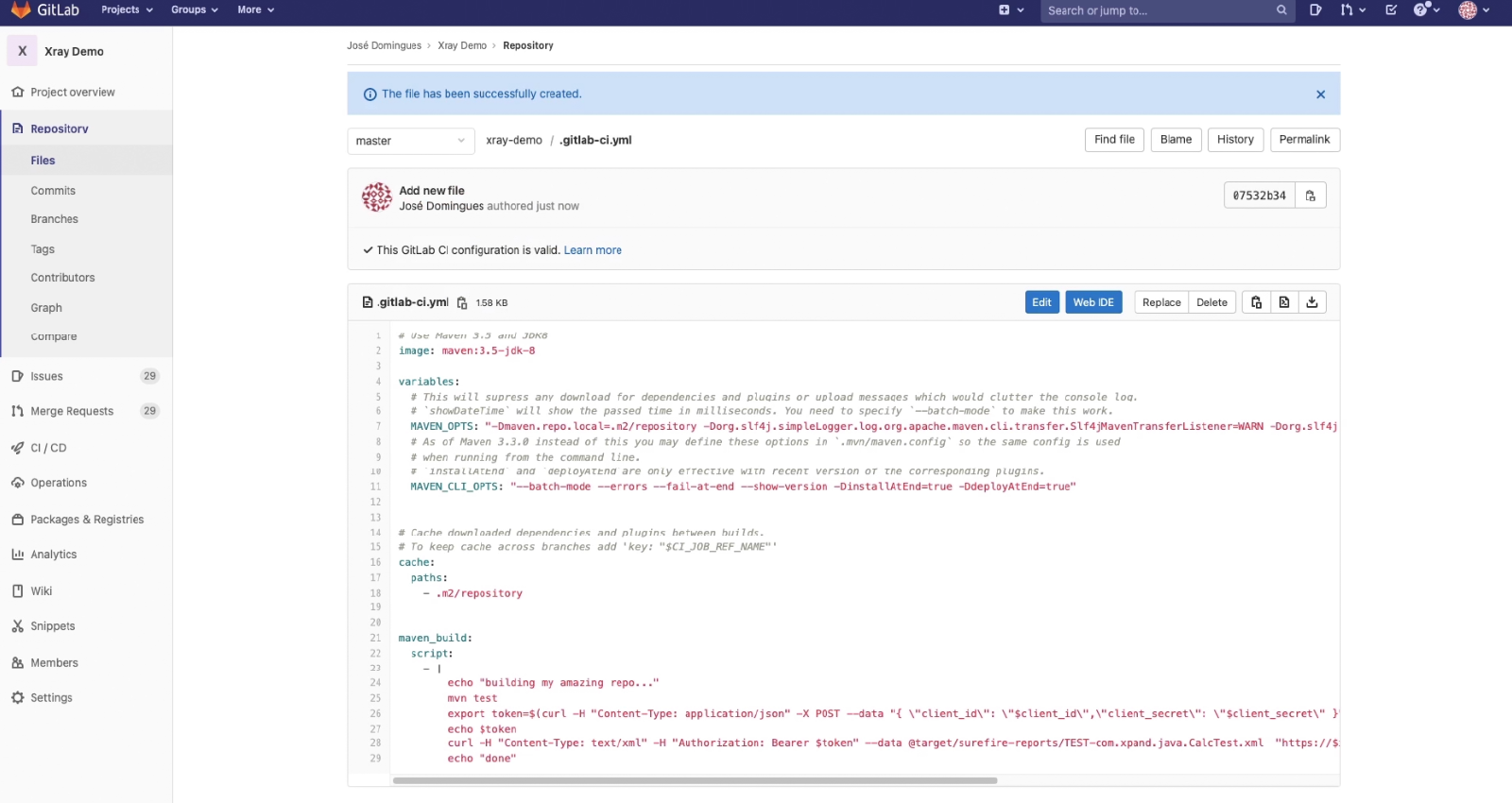Expand the Projects menu

point(127,10)
